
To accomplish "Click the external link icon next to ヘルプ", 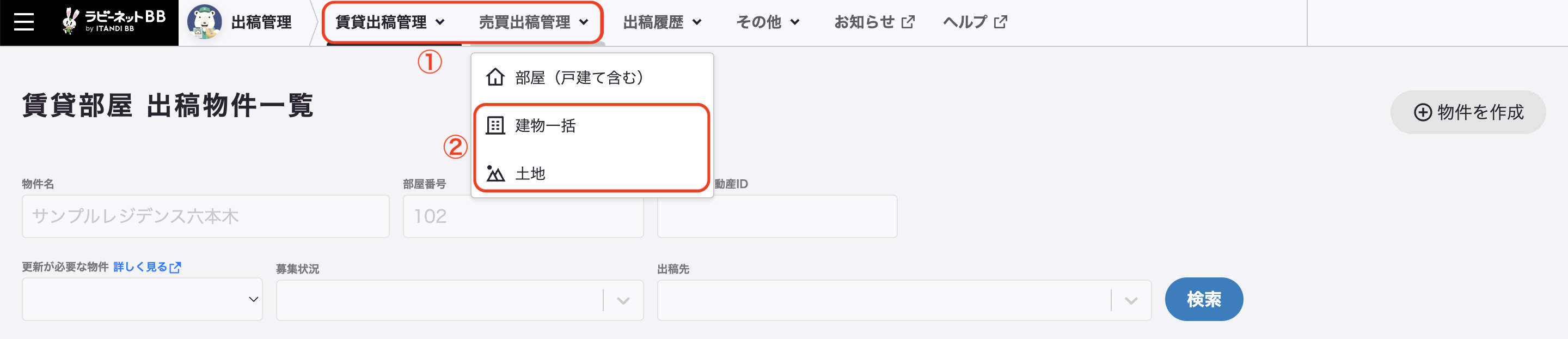I will click(x=1000, y=22).
